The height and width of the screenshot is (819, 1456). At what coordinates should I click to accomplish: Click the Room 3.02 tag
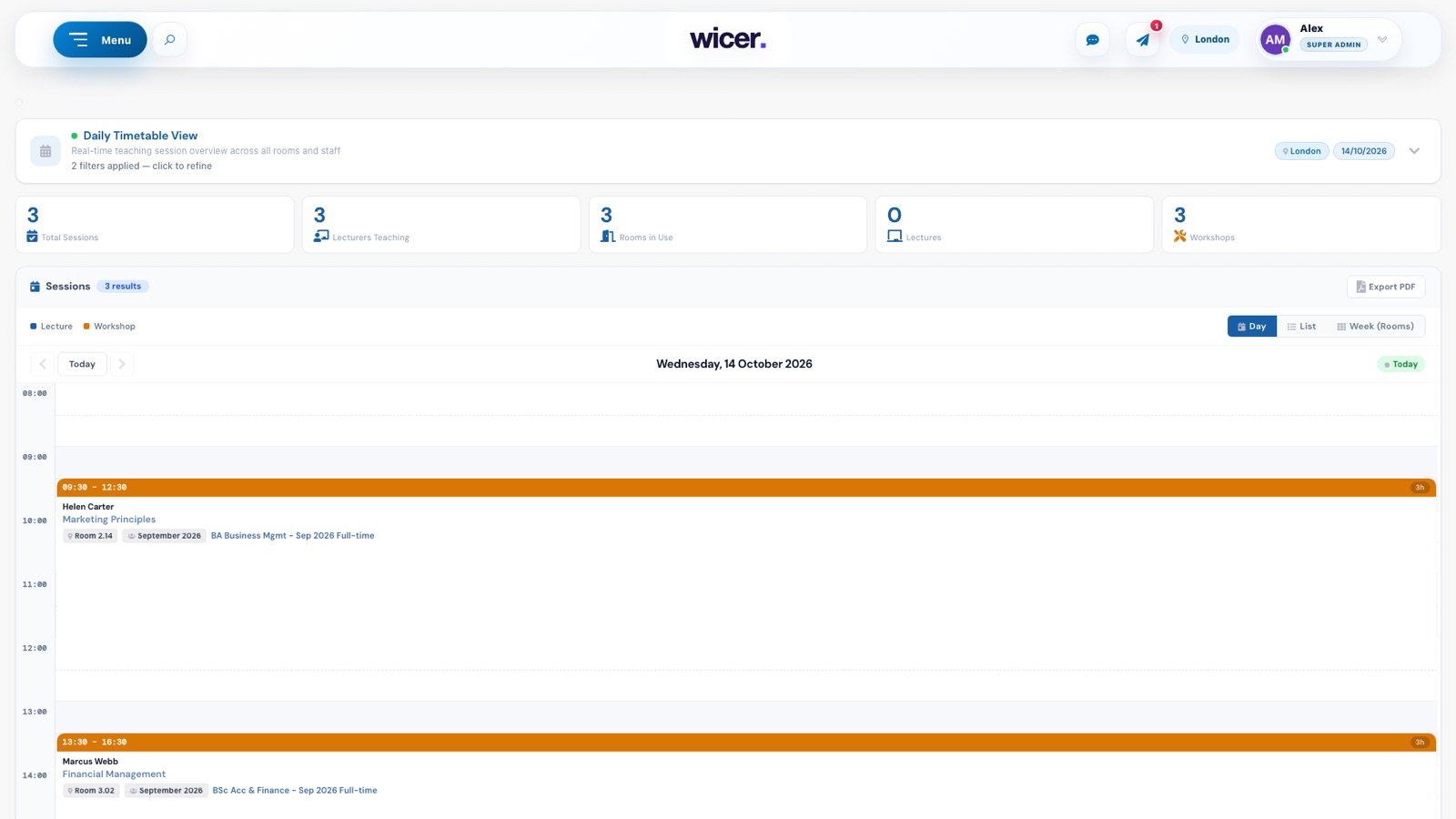(x=91, y=791)
